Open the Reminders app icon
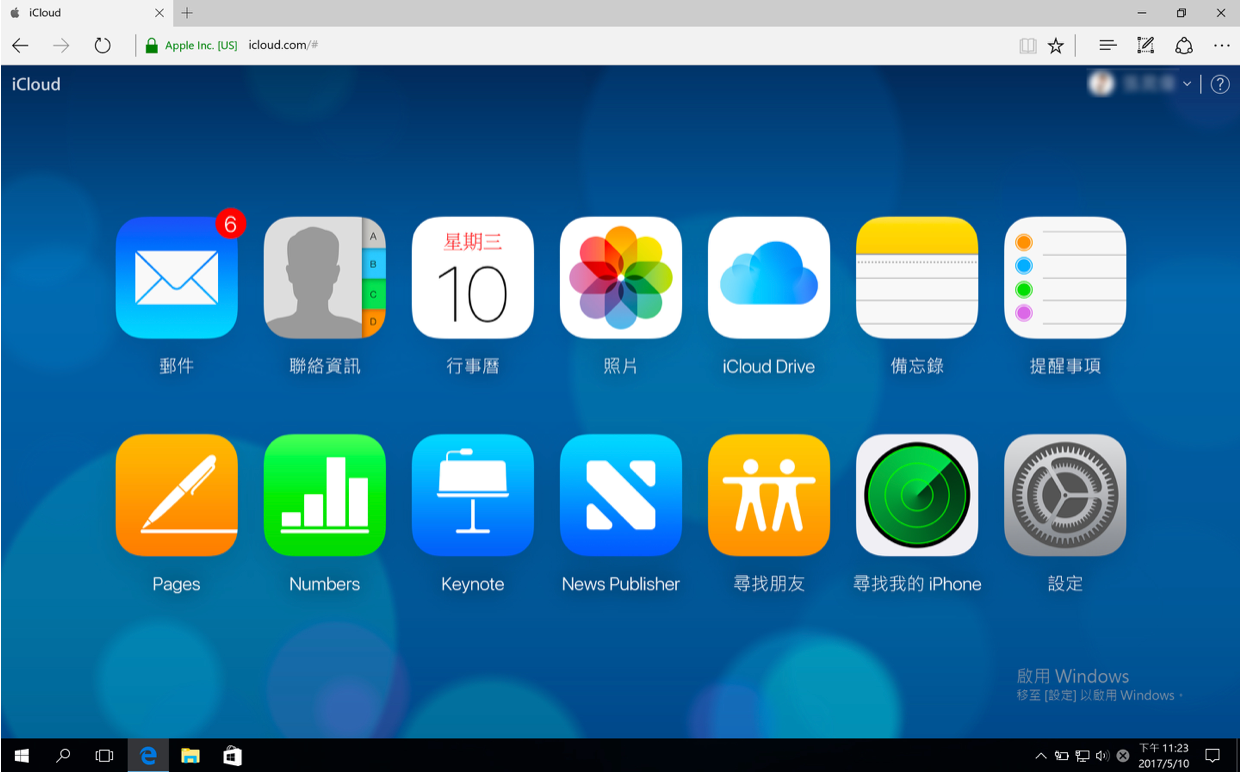Image resolution: width=1240 pixels, height=772 pixels. pyautogui.click(x=1065, y=277)
